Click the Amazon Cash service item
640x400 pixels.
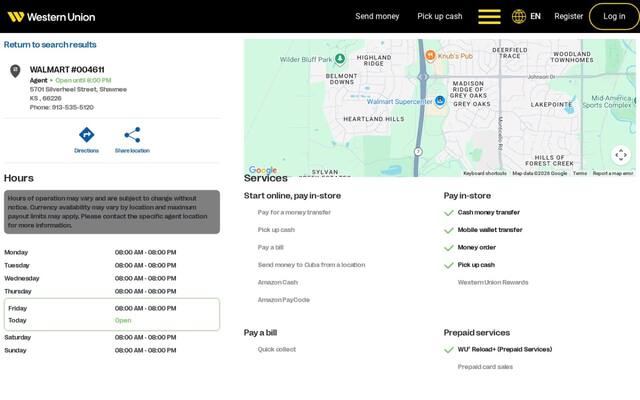click(278, 282)
